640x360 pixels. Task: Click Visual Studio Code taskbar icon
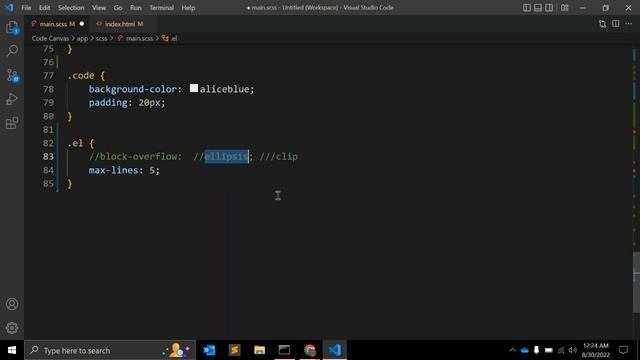click(335, 350)
